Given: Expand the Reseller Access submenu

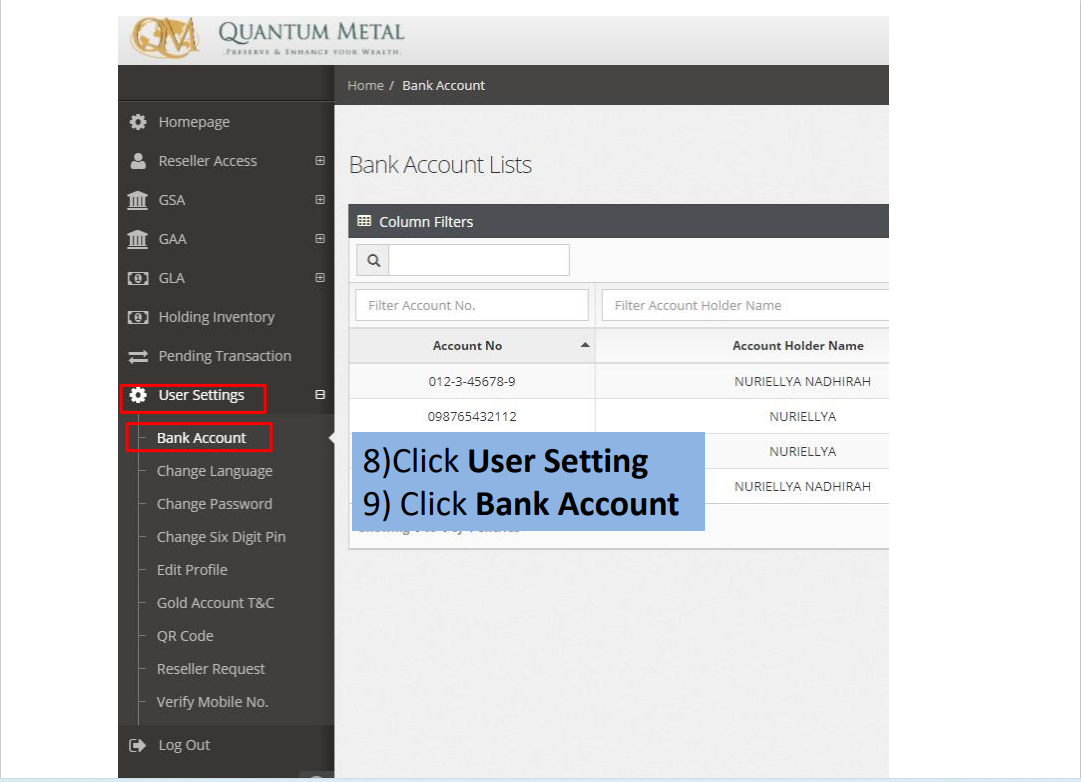Looking at the screenshot, I should (320, 161).
